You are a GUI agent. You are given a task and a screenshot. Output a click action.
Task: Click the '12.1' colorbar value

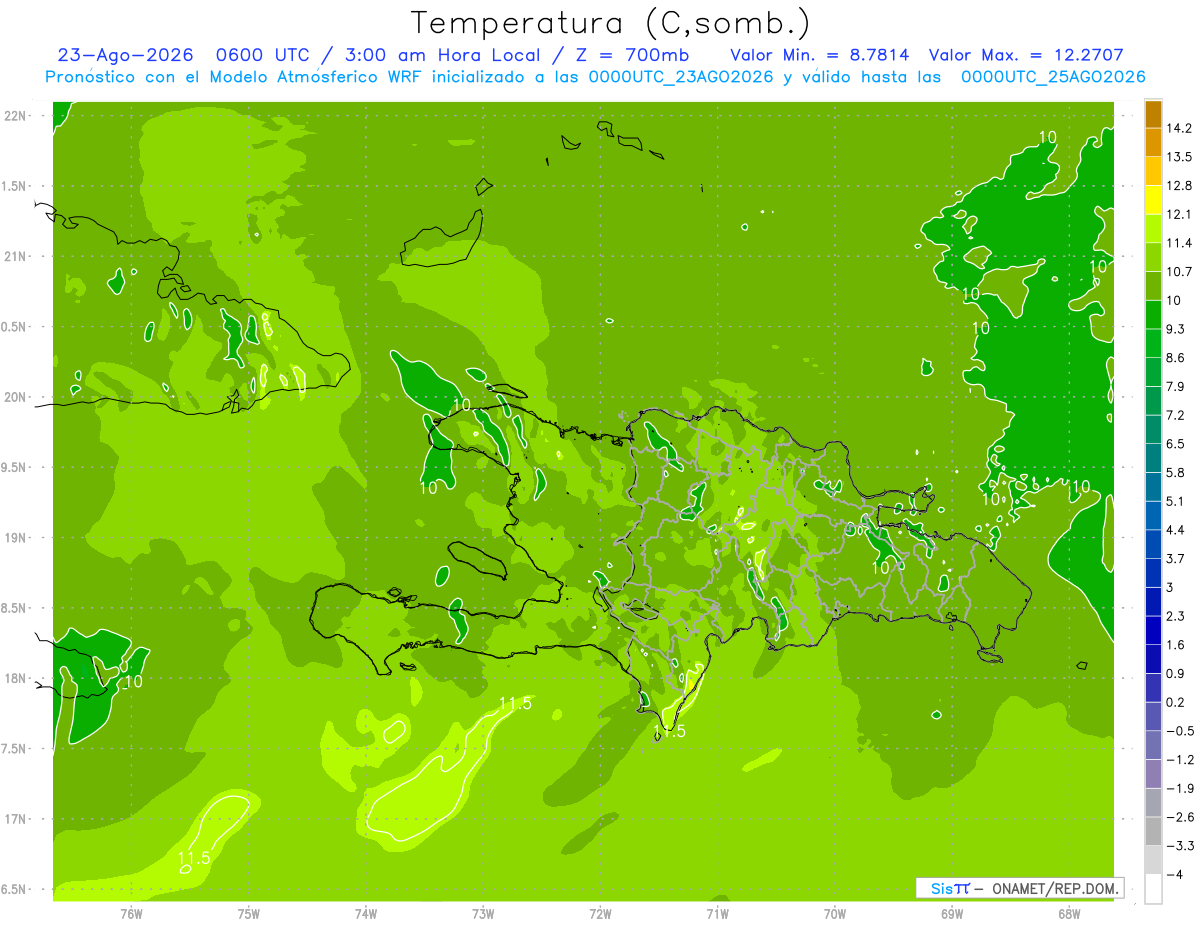coord(1179,214)
